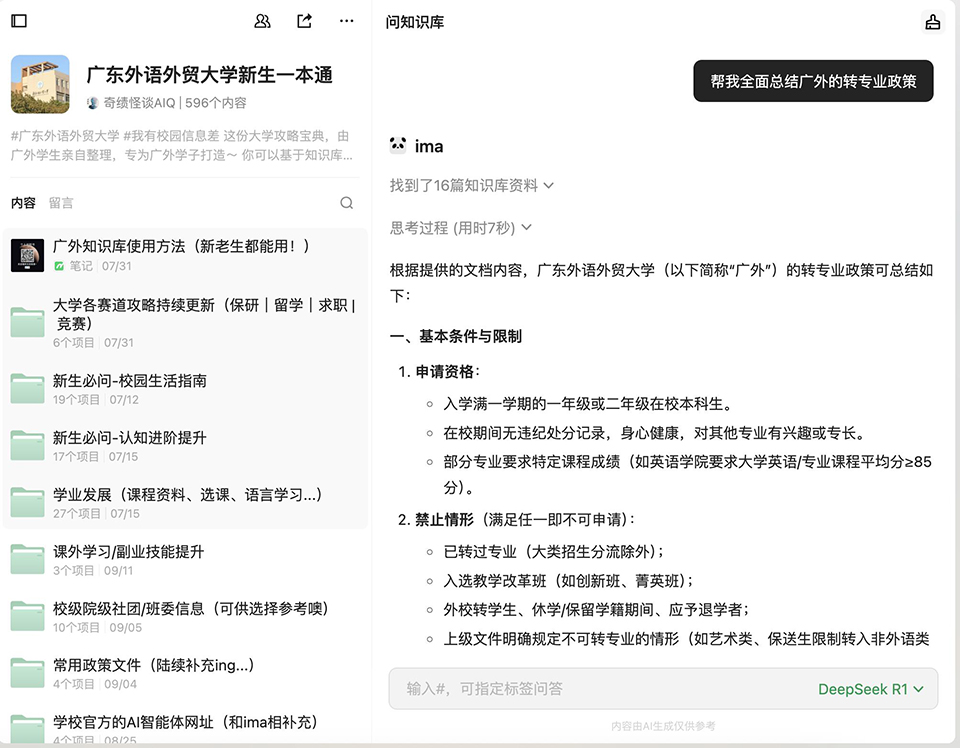Open 广外知识库使用方法 note
Viewport: 960px width, 748px height.
181,247
